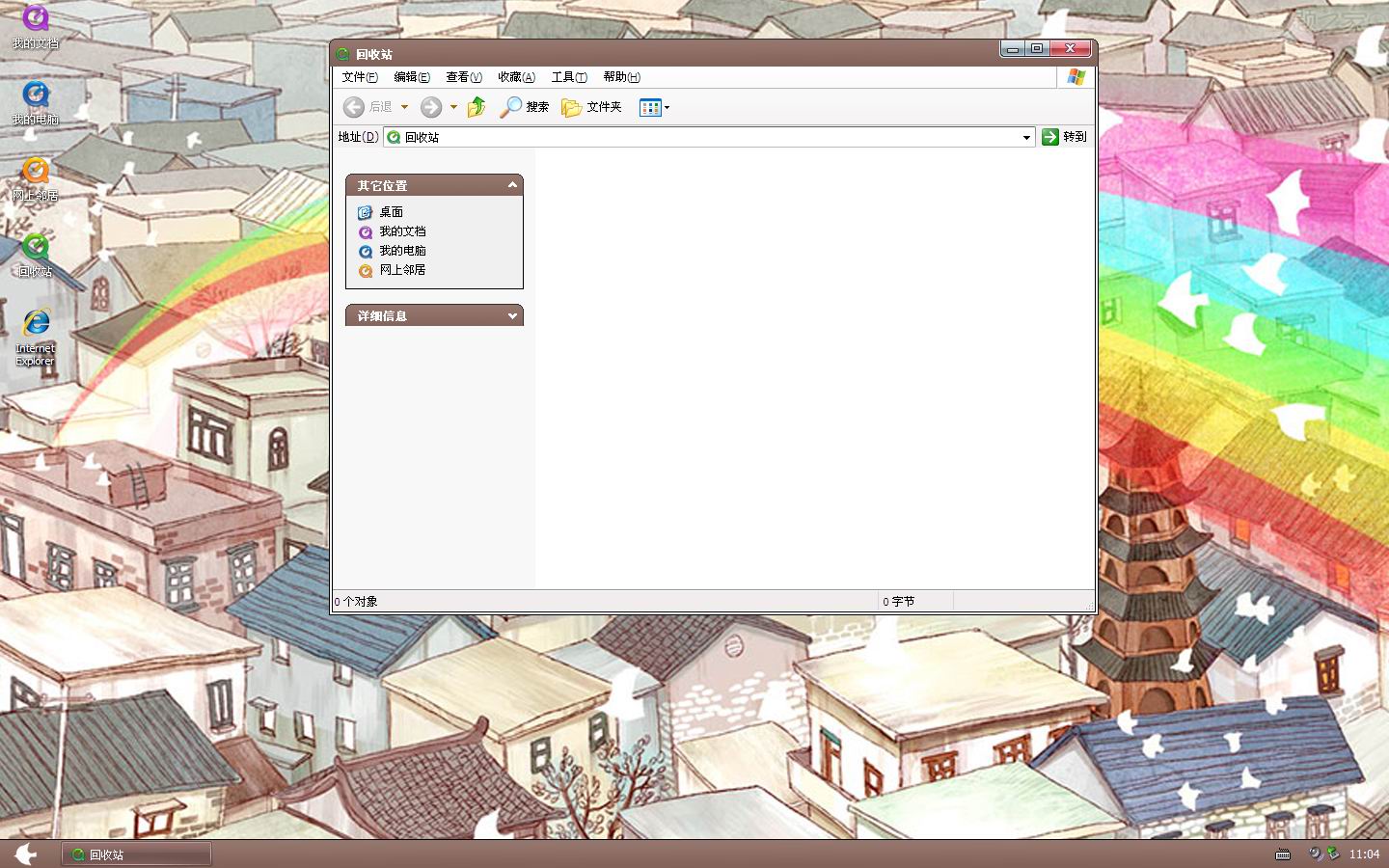Viewport: 1389px width, 868px height.
Task: Select 我的文档 desktop icon
Action: point(36,27)
